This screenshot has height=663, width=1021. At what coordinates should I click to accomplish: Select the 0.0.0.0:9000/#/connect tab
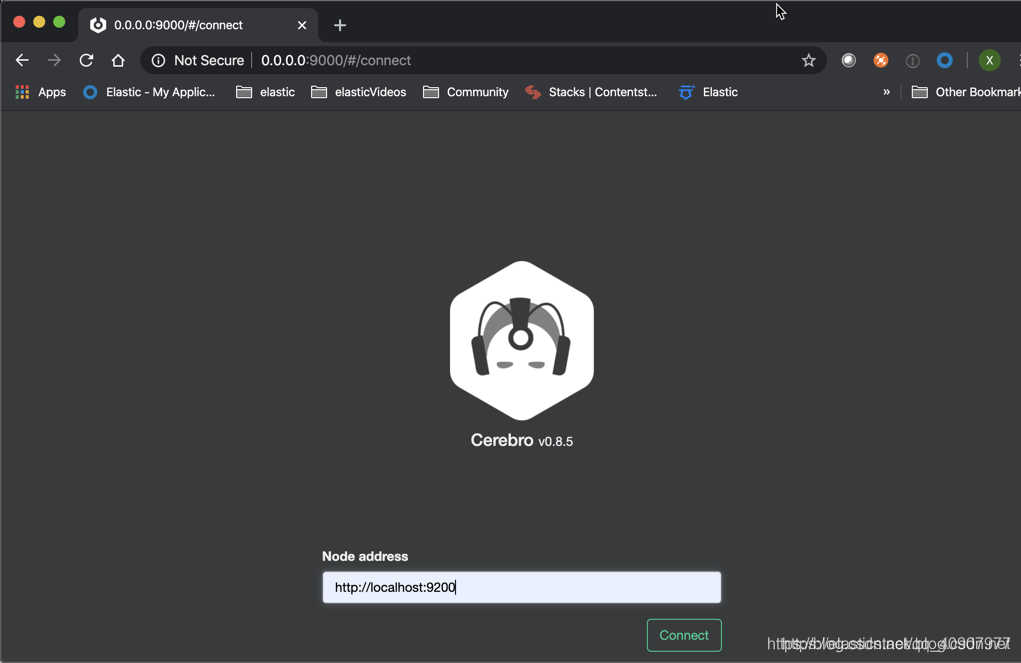click(198, 25)
